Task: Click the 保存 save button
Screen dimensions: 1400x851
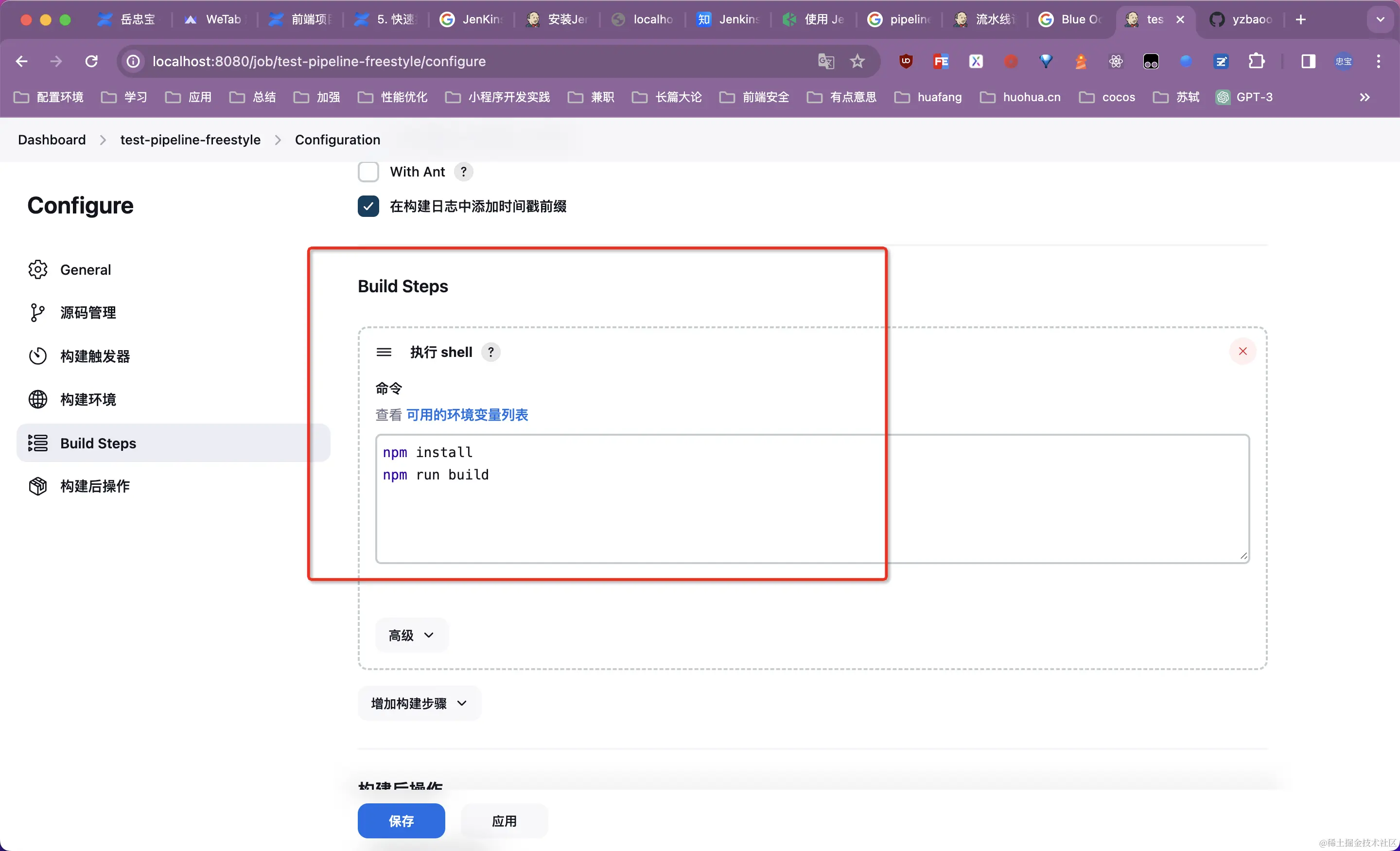Action: (401, 821)
